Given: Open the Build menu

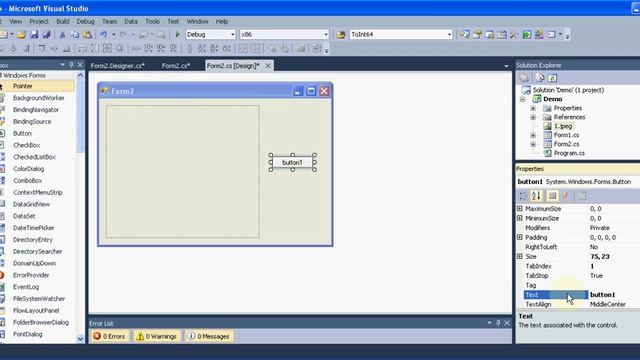Looking at the screenshot, I should (62, 21).
